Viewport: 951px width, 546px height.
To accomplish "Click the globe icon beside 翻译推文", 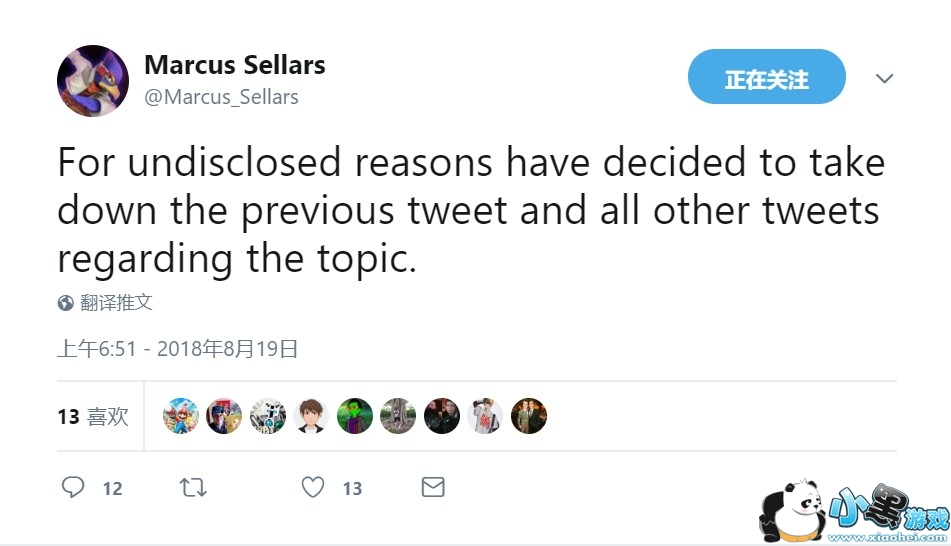I will pos(66,303).
